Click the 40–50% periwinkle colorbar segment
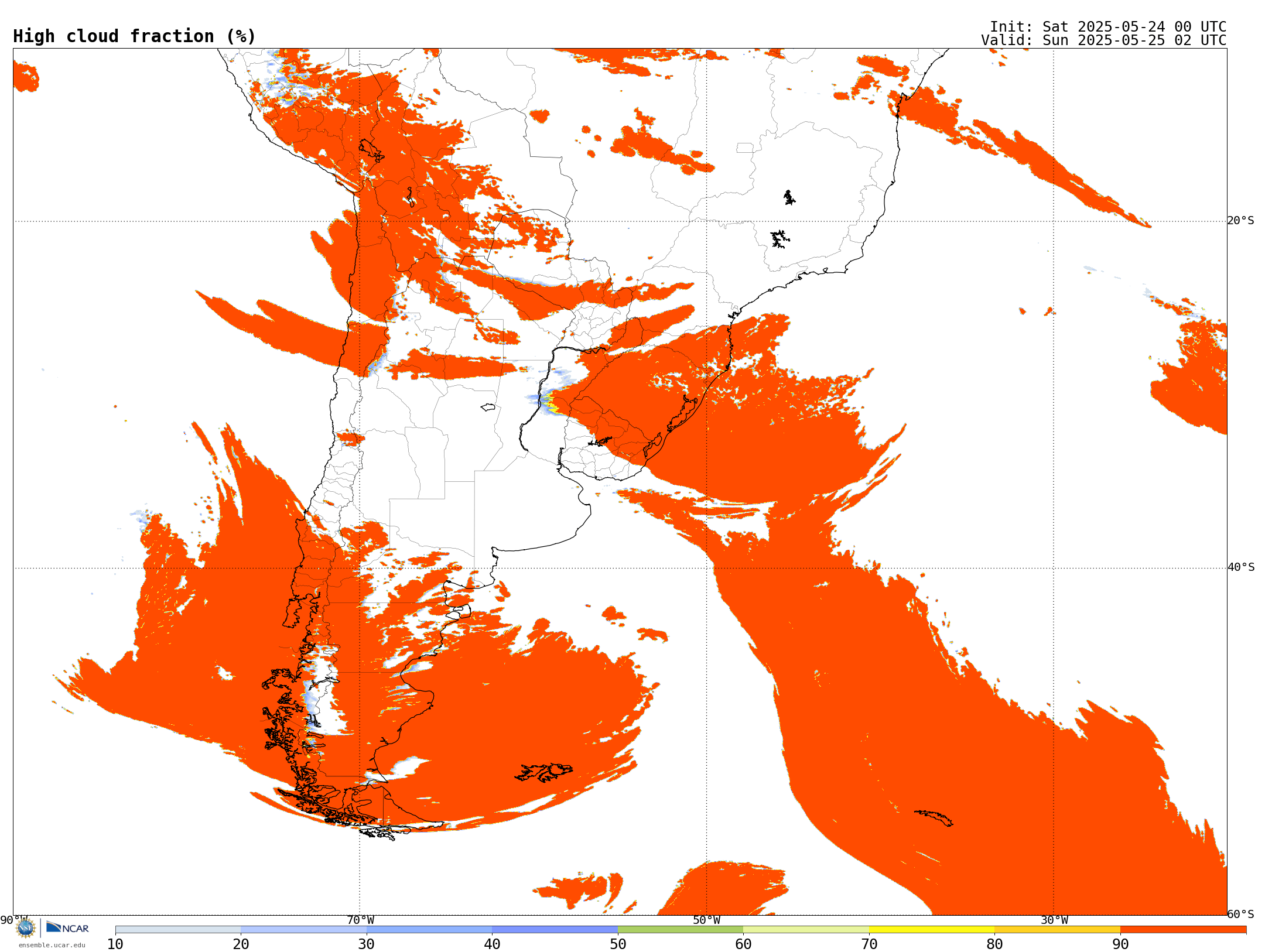The image size is (1265, 952). pos(555,930)
